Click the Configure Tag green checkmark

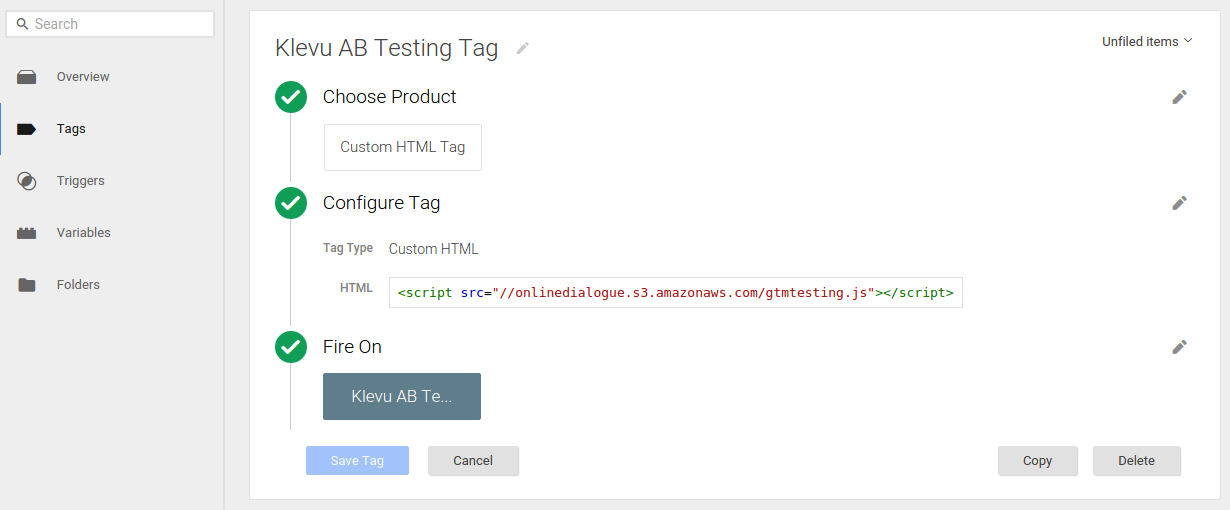click(291, 203)
